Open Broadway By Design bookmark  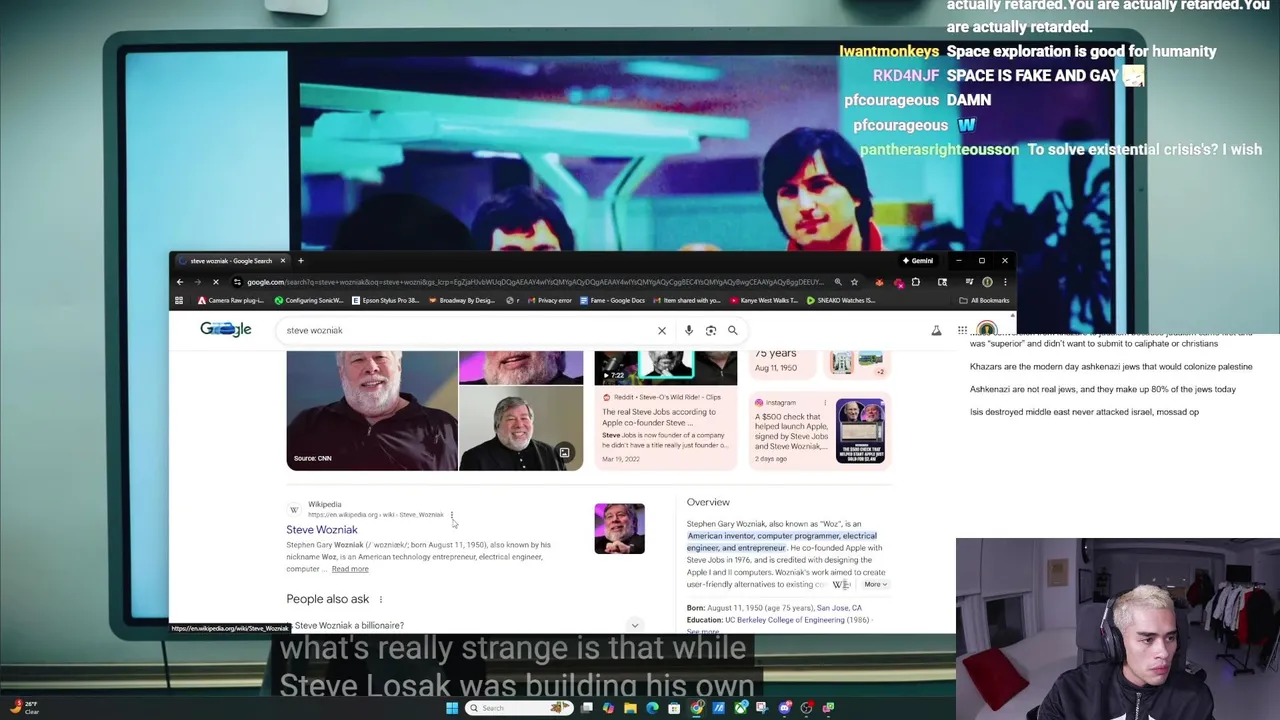(x=463, y=300)
